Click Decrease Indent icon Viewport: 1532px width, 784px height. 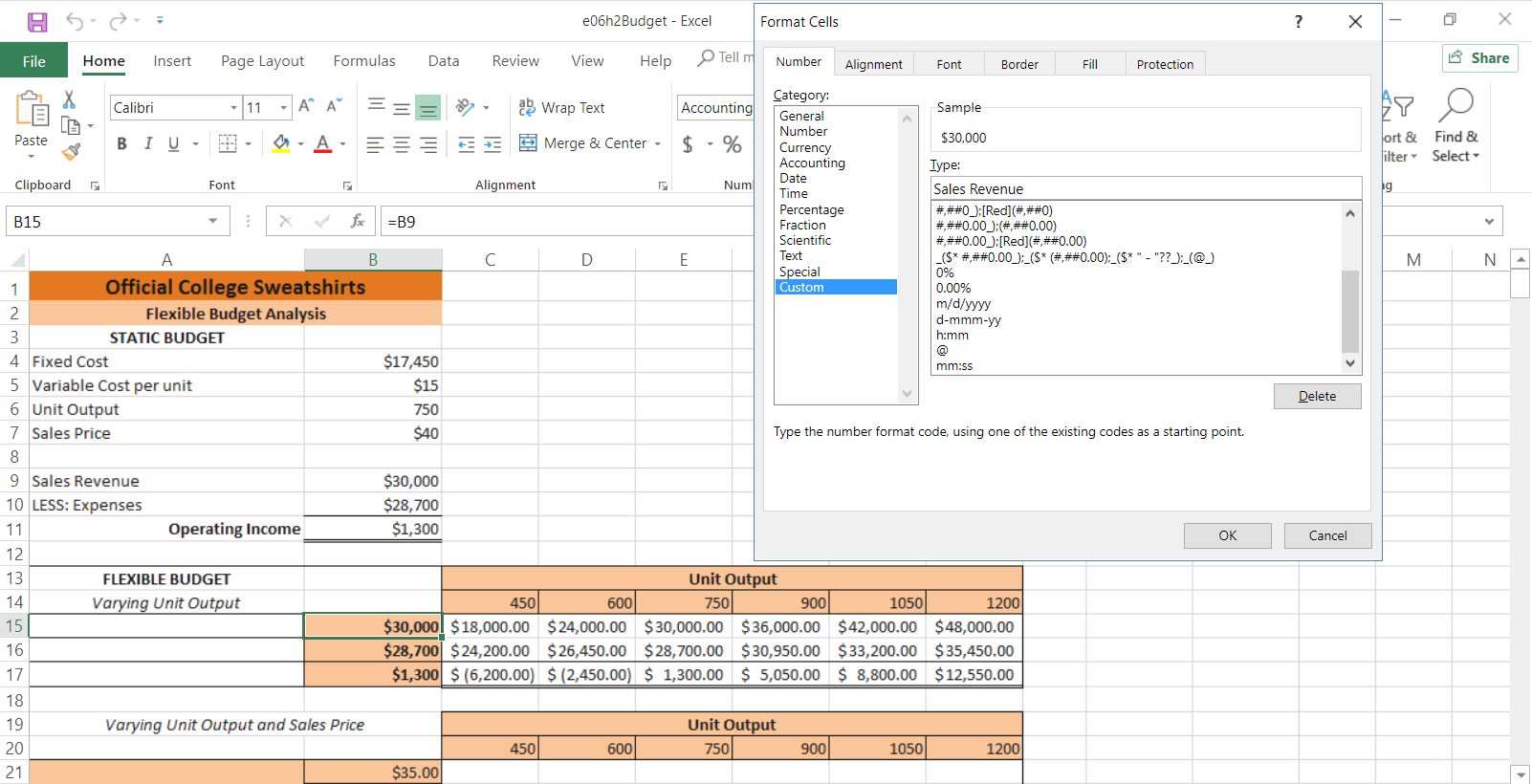(467, 144)
